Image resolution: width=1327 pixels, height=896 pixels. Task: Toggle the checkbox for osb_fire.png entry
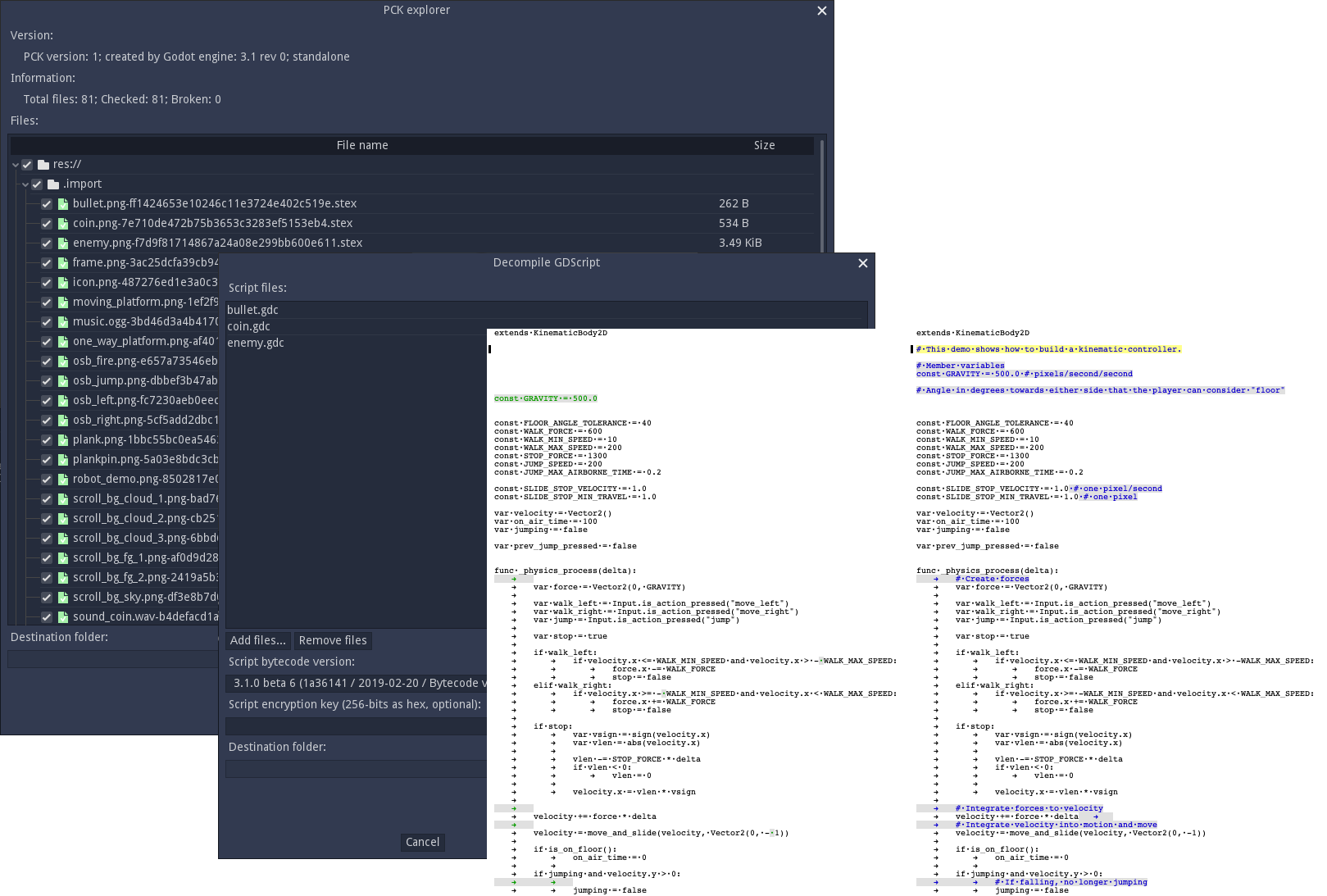tap(47, 361)
